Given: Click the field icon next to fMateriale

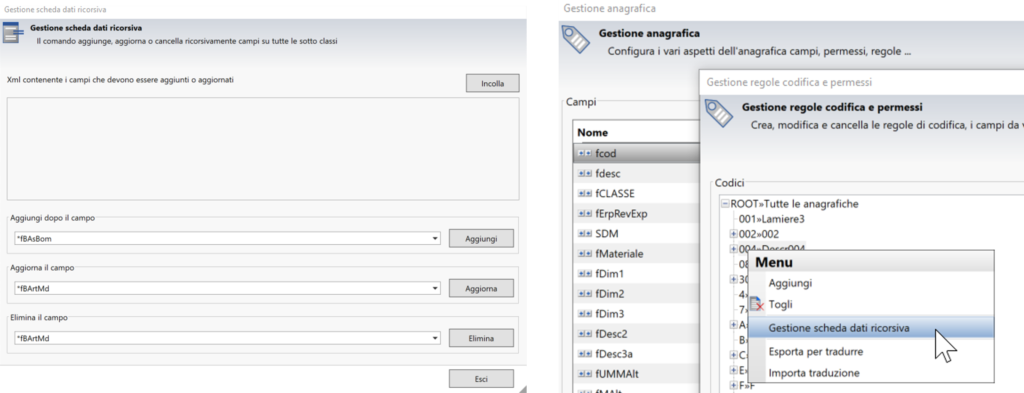Looking at the screenshot, I should click(x=584, y=253).
